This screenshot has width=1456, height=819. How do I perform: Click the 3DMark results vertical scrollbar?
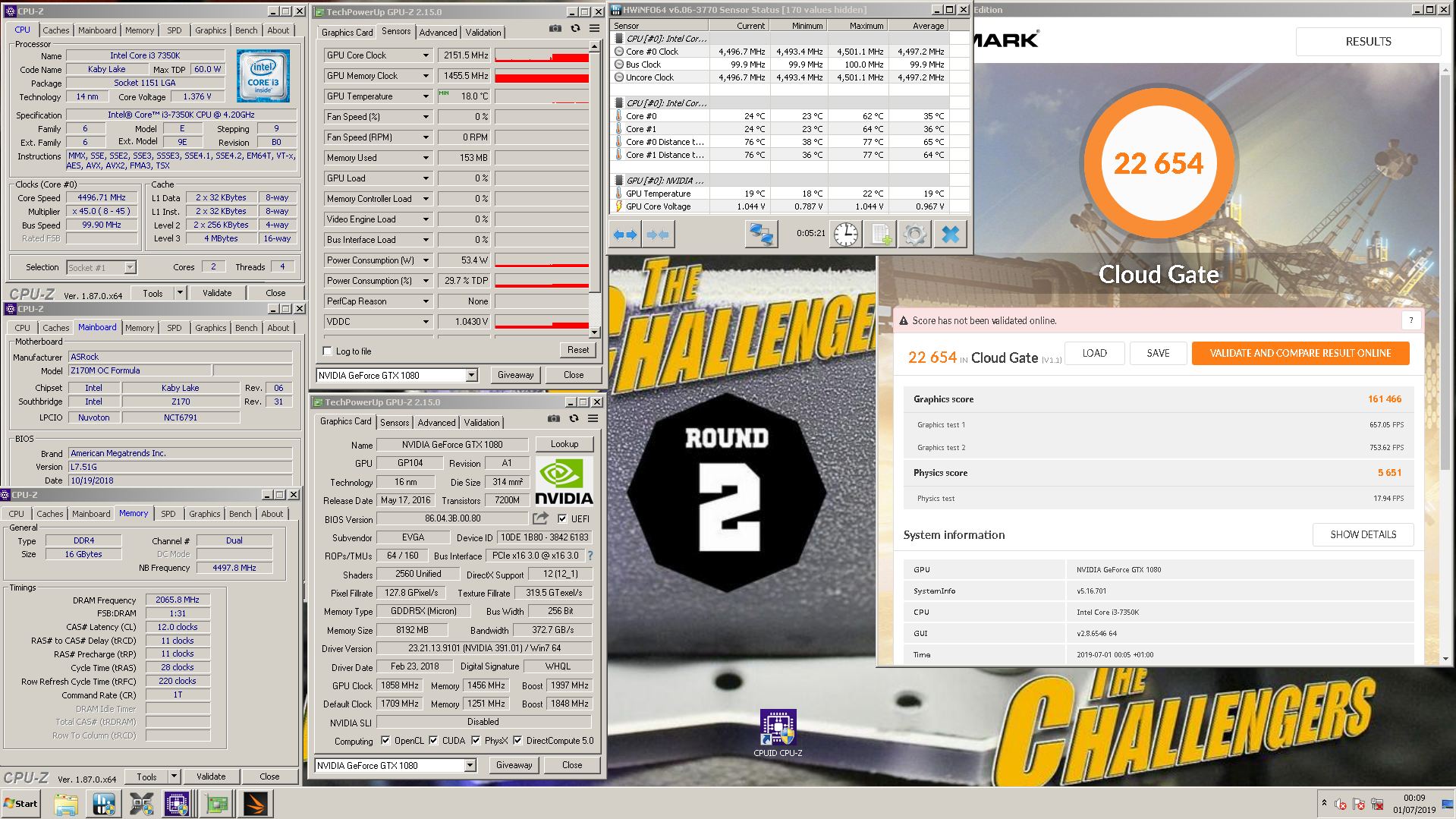[1444, 364]
